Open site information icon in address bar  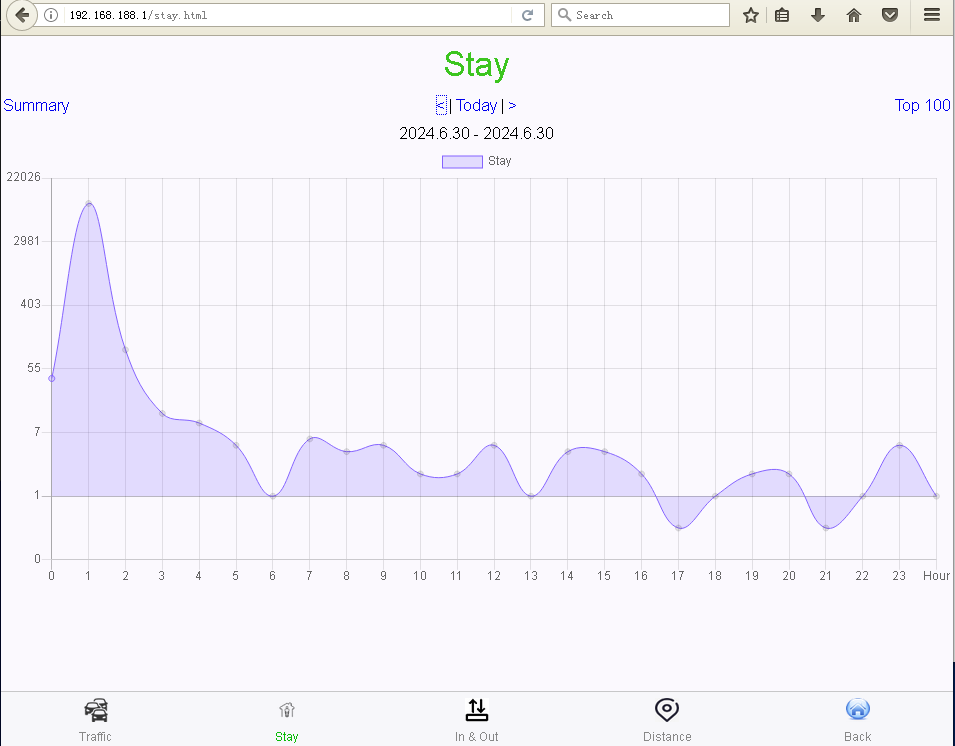(51, 15)
